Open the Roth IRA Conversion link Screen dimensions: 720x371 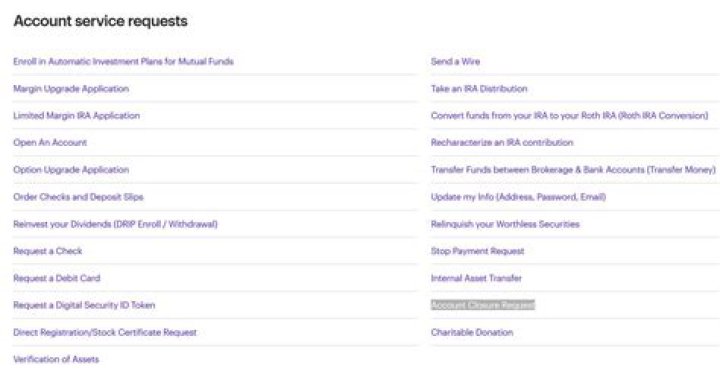tap(569, 116)
